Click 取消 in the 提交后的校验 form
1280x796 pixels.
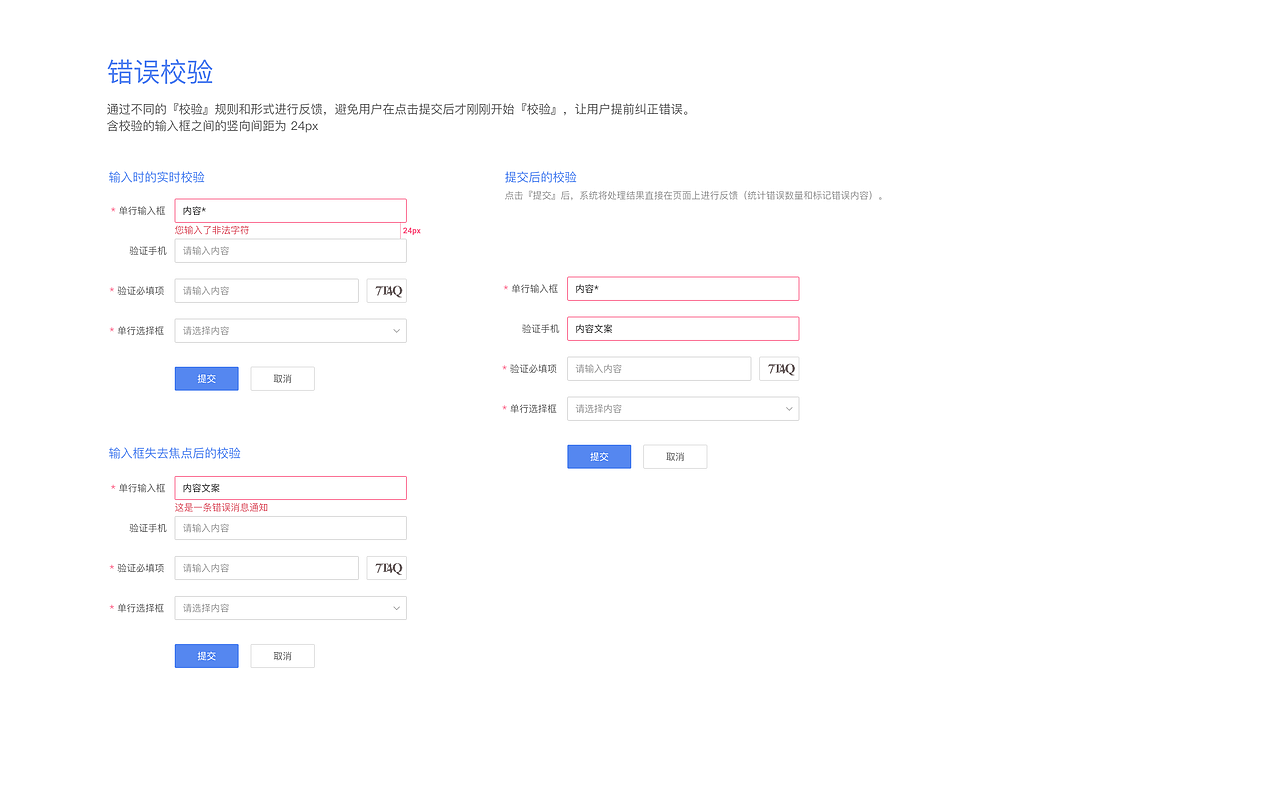[x=675, y=457]
